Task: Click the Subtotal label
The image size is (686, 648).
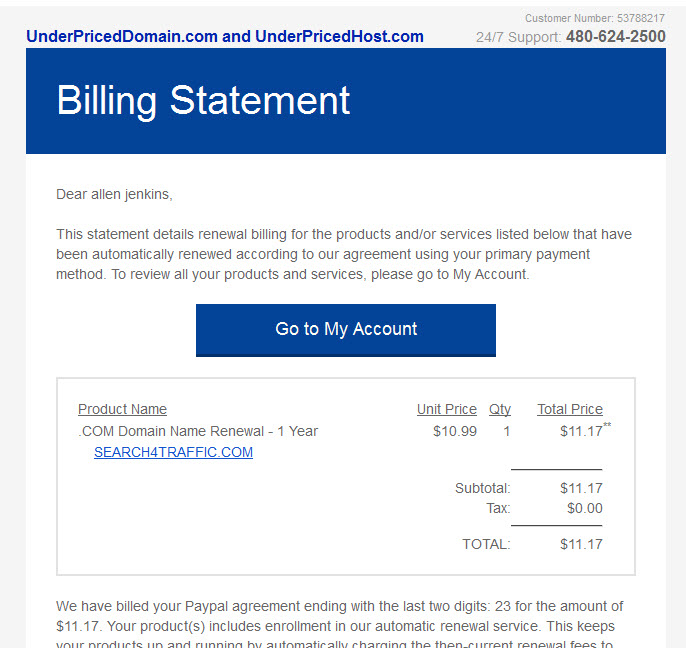Action: pyautogui.click(x=483, y=488)
